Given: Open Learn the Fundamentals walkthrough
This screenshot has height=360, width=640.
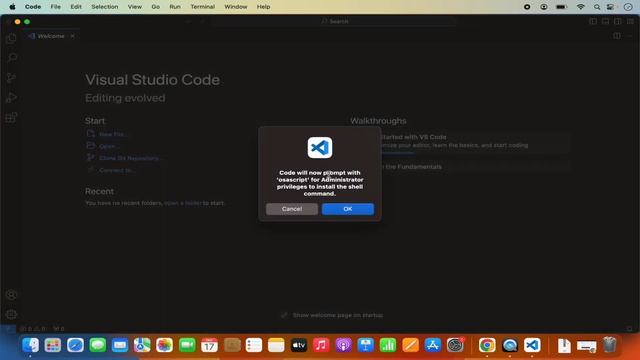Looking at the screenshot, I should point(460,167).
